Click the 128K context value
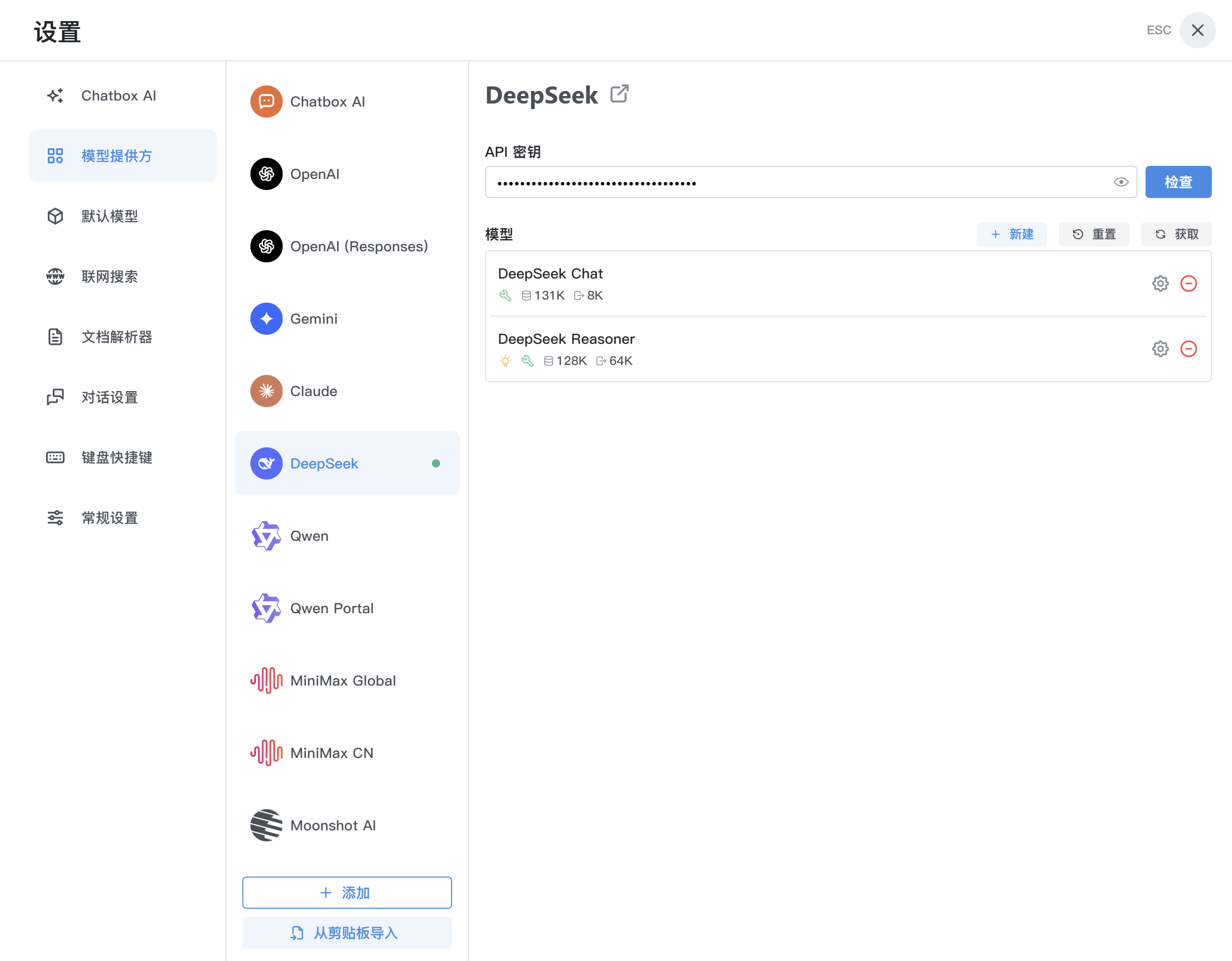The image size is (1232, 961). tap(571, 361)
